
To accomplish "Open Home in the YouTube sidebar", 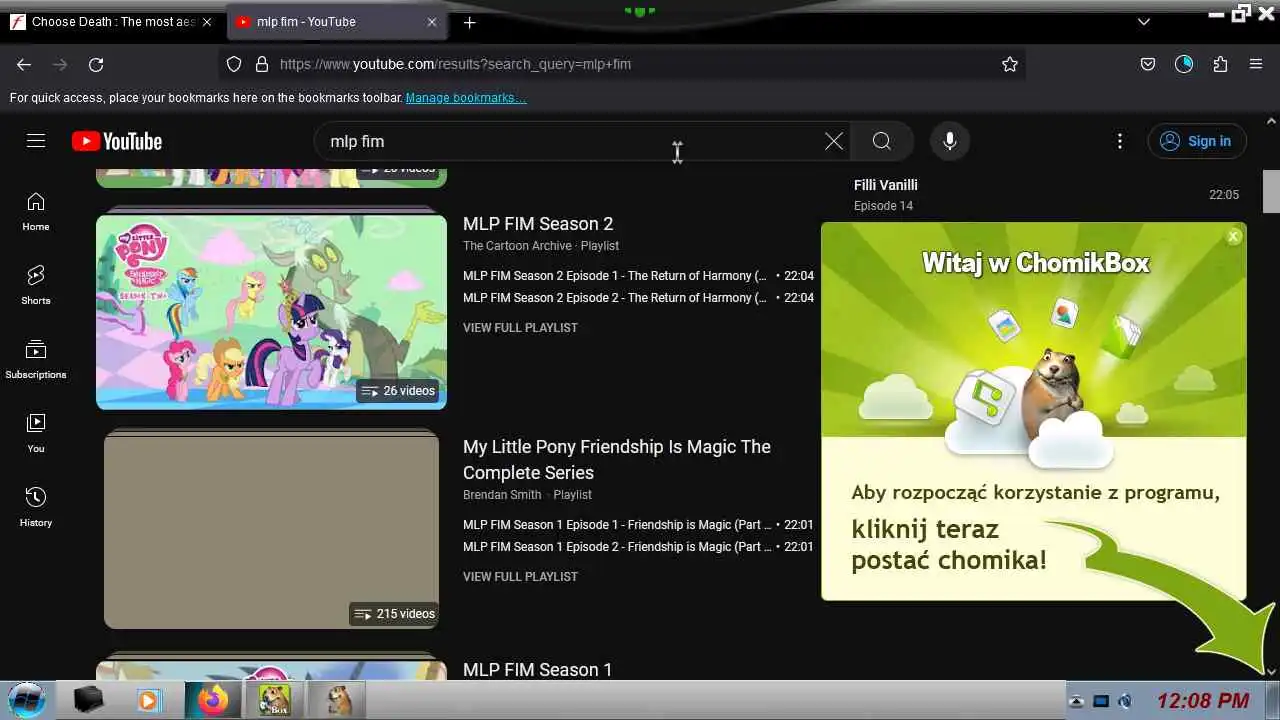I will coord(36,211).
